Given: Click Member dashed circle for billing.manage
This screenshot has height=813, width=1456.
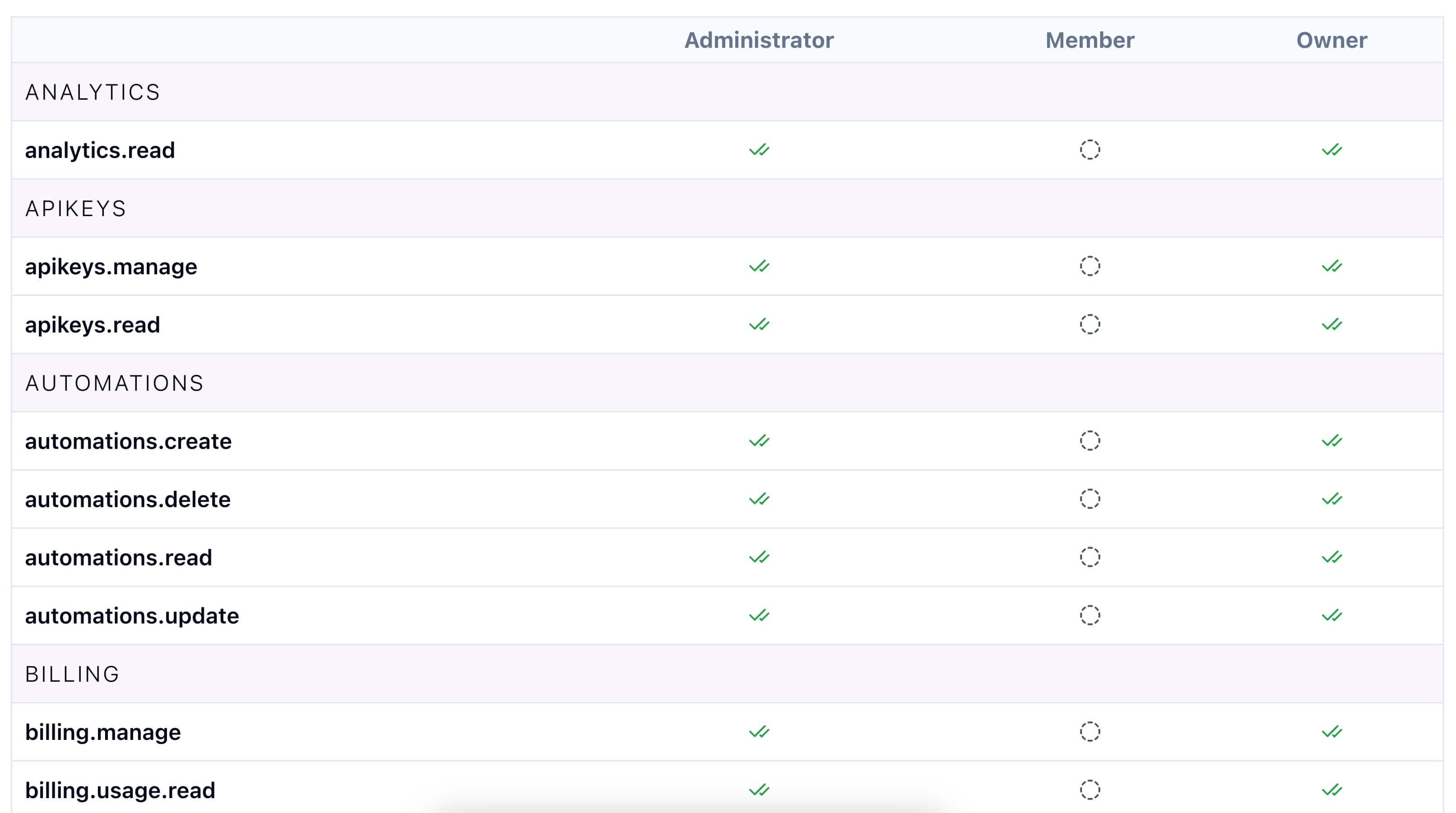Looking at the screenshot, I should [x=1090, y=732].
